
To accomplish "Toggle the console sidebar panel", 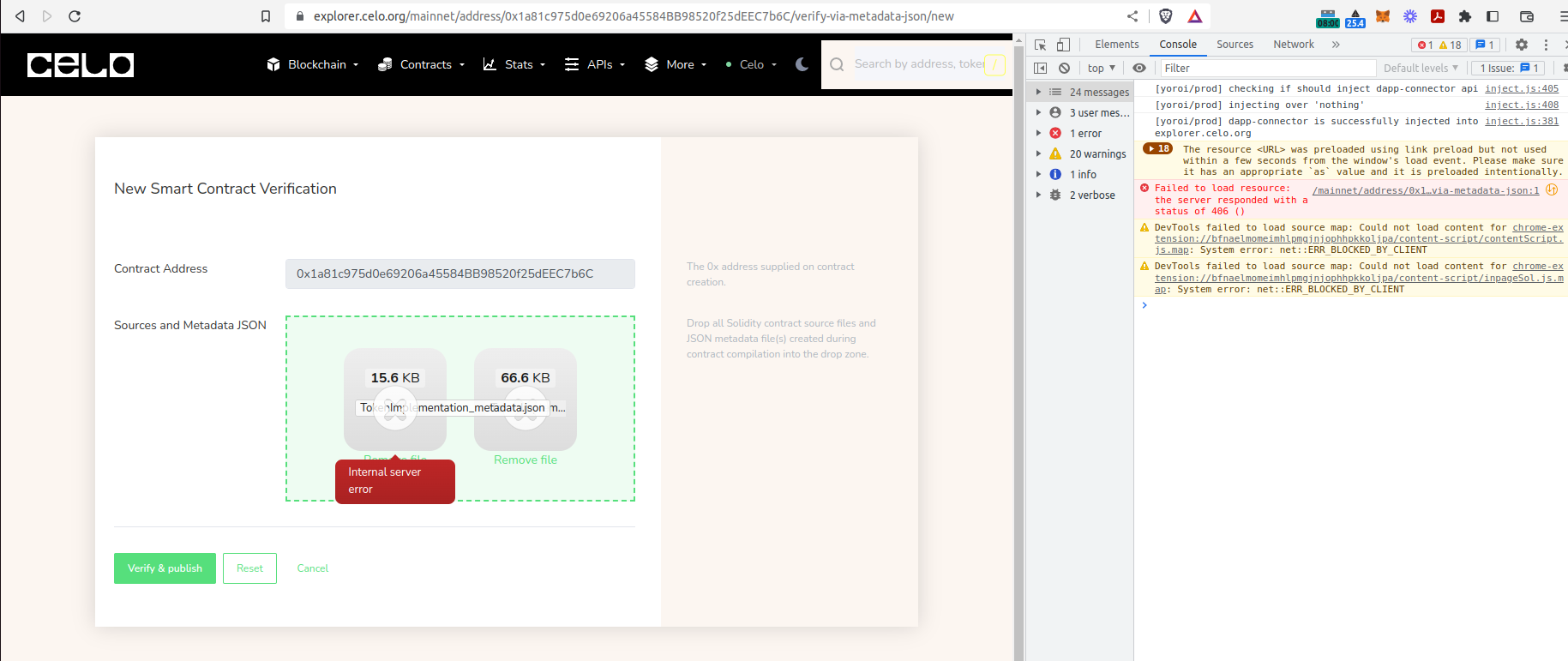I will click(1041, 68).
